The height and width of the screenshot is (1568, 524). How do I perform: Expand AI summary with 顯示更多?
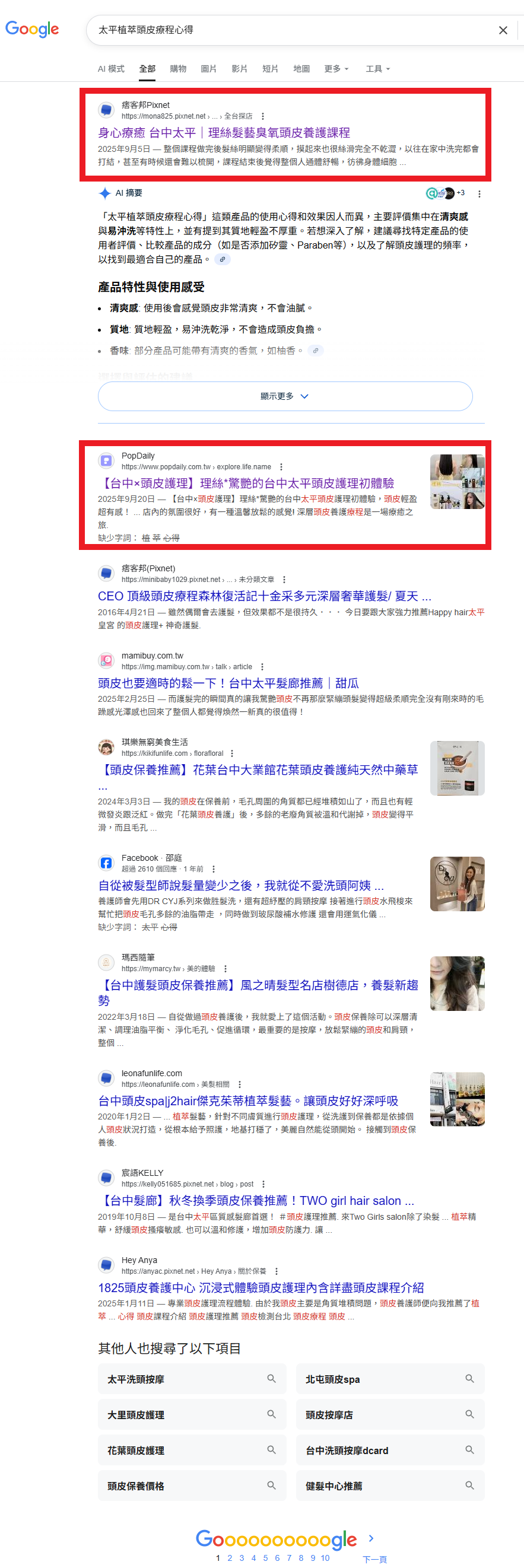pyautogui.click(x=285, y=396)
